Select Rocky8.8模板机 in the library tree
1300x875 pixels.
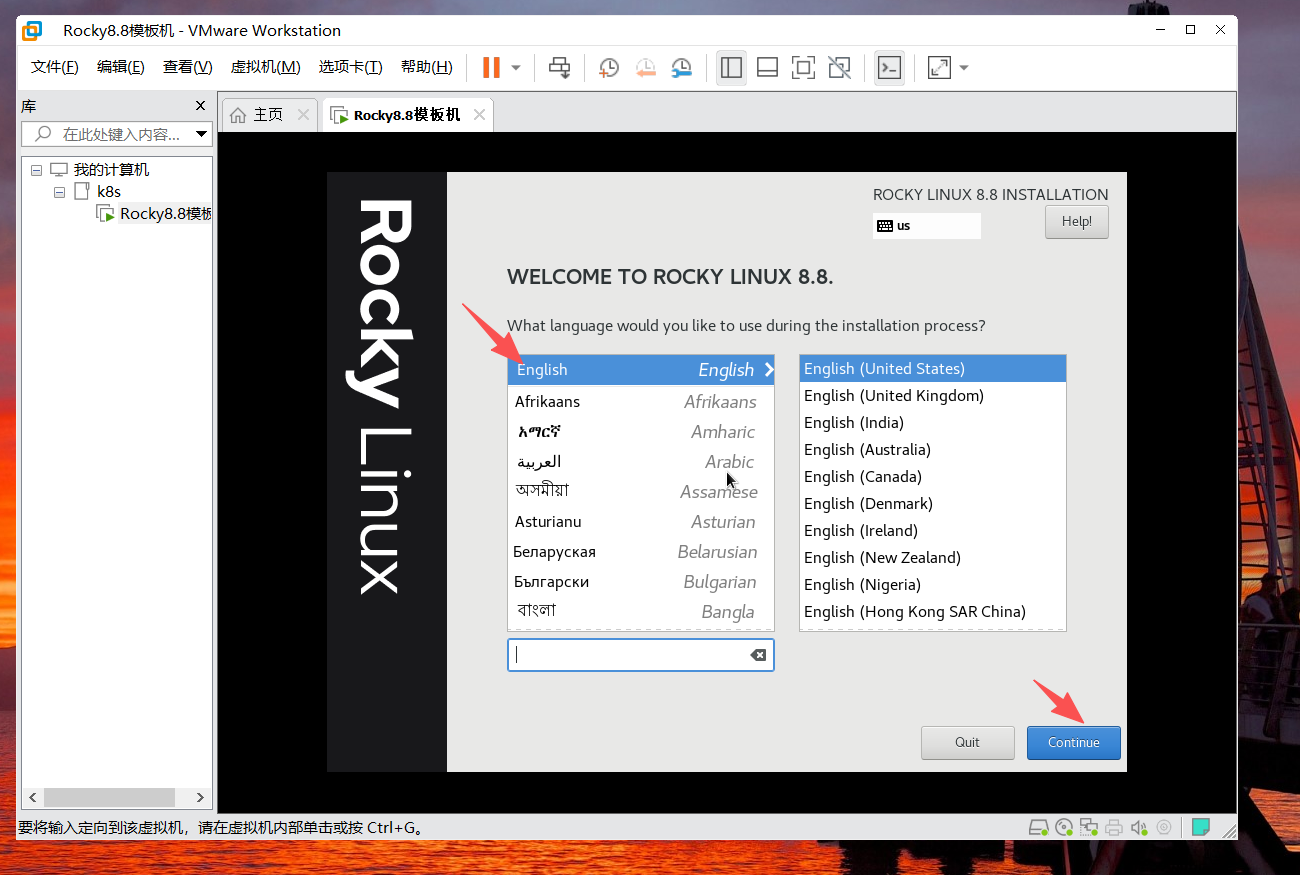pyautogui.click(x=165, y=214)
